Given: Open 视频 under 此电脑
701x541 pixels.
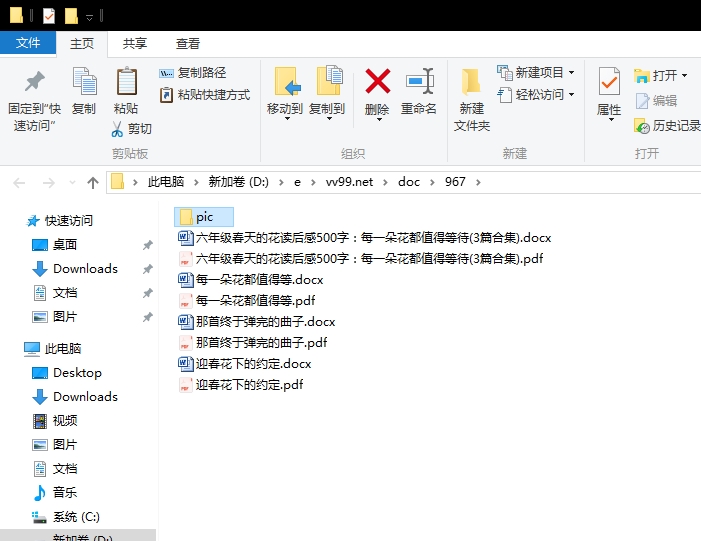Looking at the screenshot, I should (x=55, y=421).
